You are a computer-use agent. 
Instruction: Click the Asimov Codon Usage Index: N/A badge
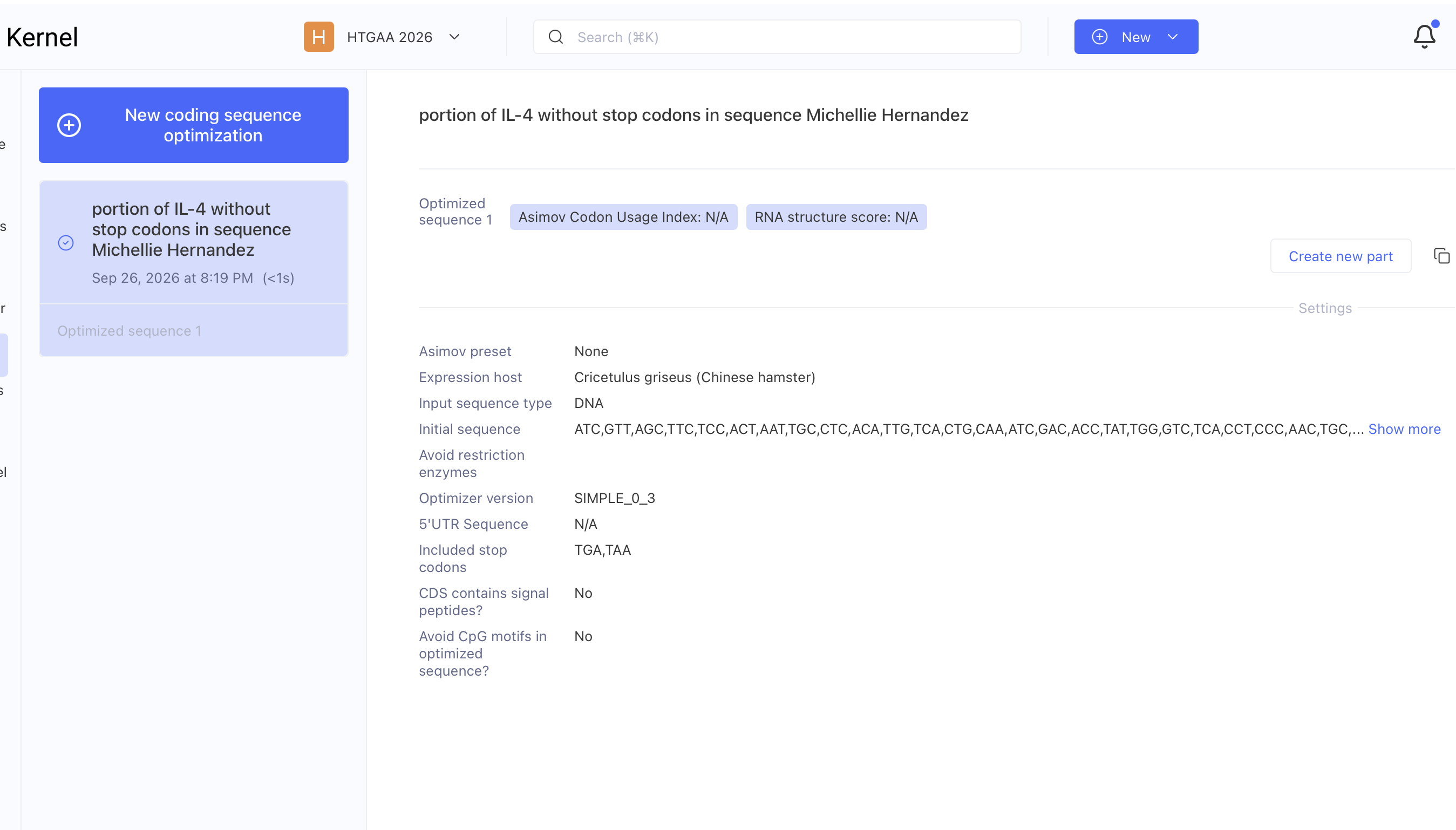click(x=623, y=217)
